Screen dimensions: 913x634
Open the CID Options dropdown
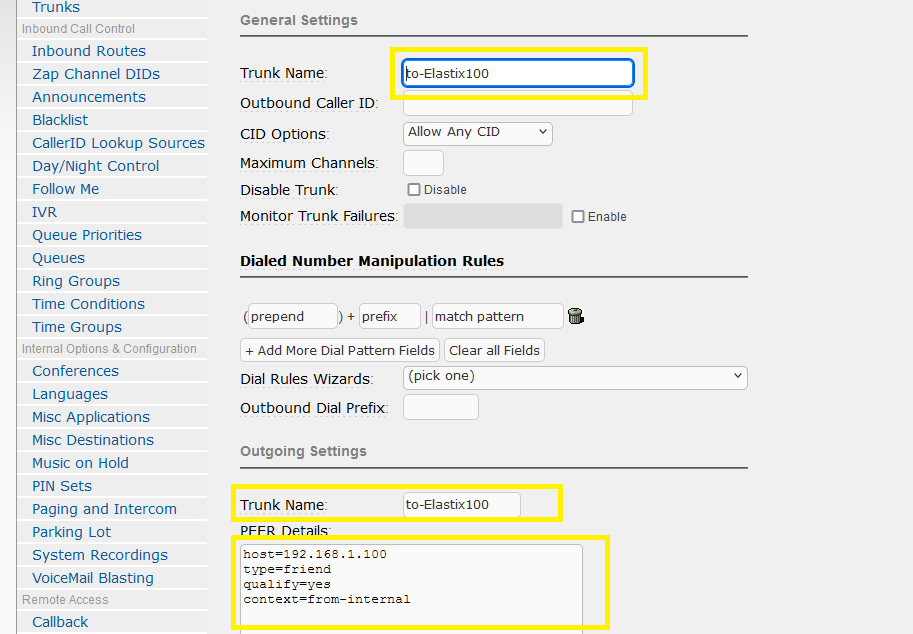[478, 132]
